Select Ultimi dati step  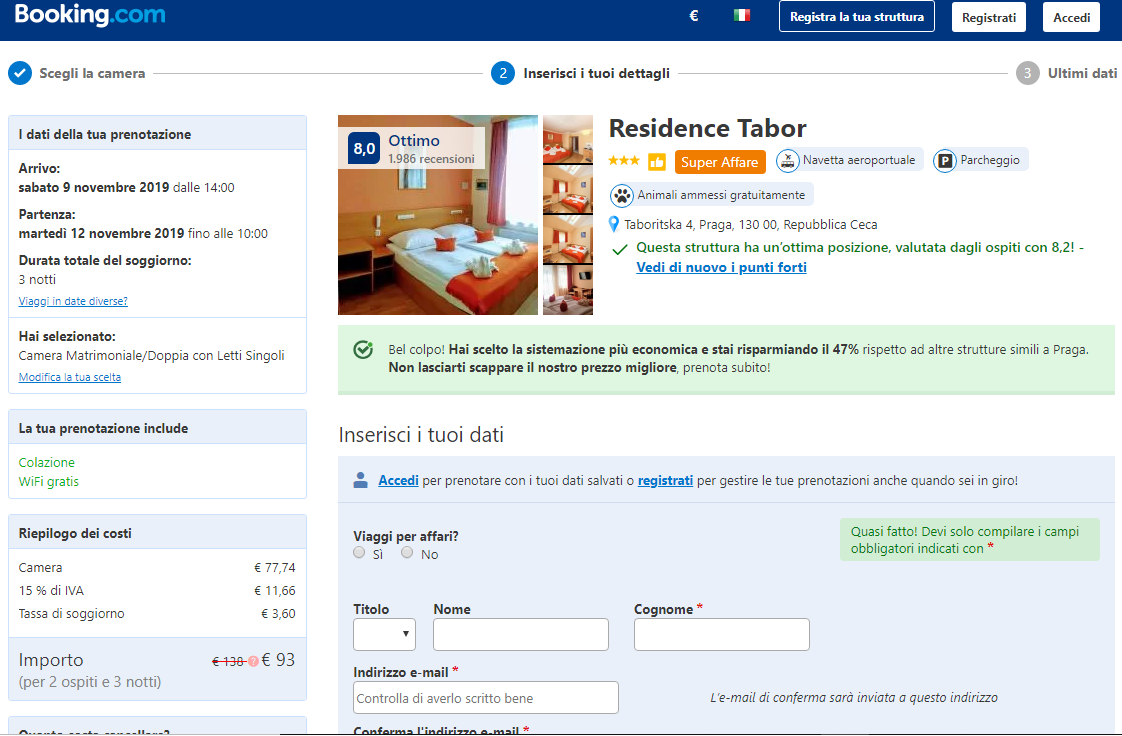point(1082,73)
